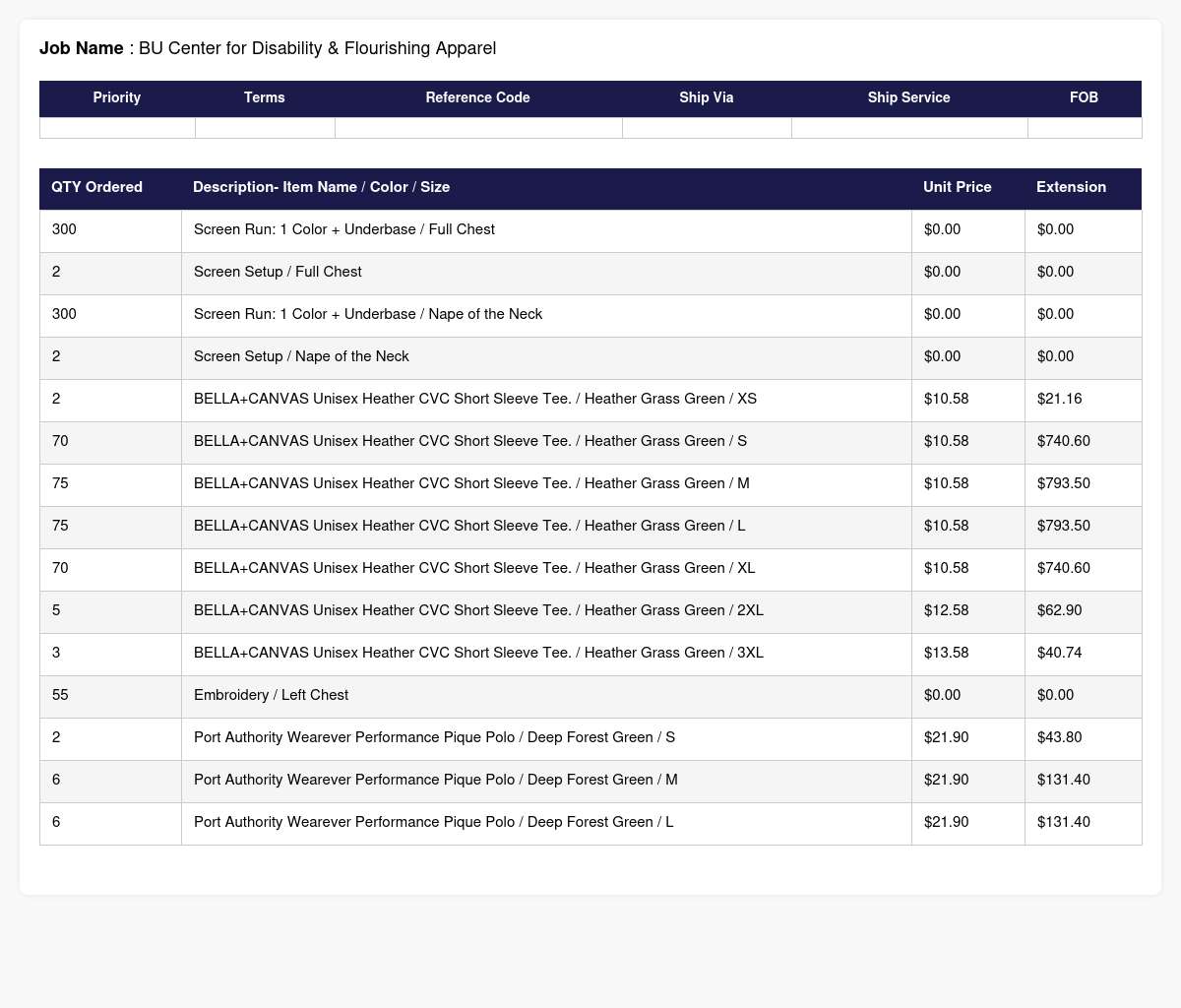Click quantity 55 in Embroidery row
1181x1008 pixels.
60,695
